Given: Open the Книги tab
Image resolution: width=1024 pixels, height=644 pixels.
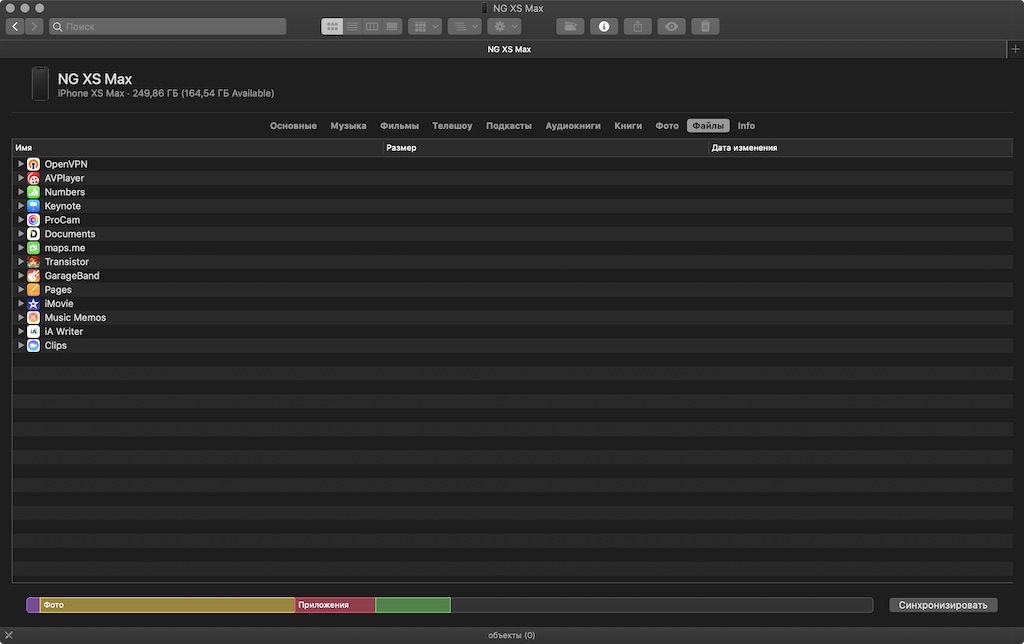Looking at the screenshot, I should point(628,126).
